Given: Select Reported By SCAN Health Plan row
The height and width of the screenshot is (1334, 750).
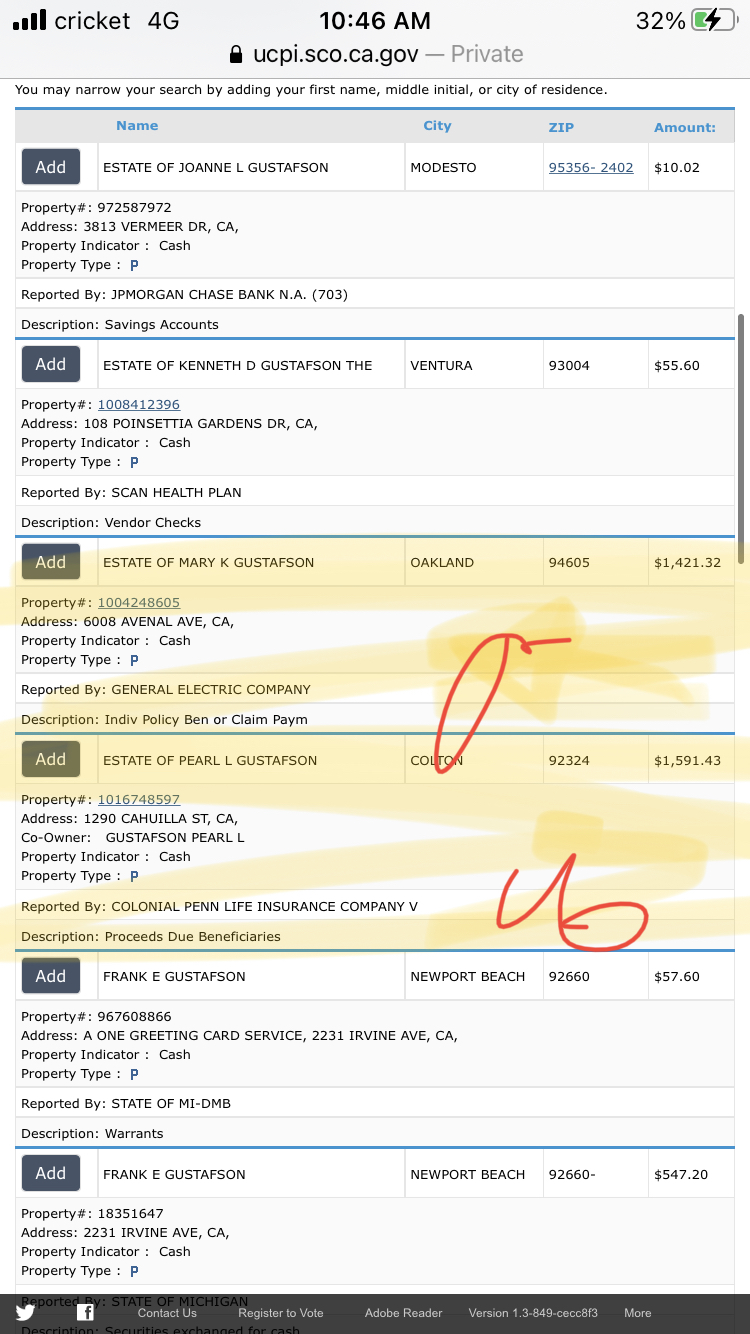Looking at the screenshot, I should [x=375, y=492].
